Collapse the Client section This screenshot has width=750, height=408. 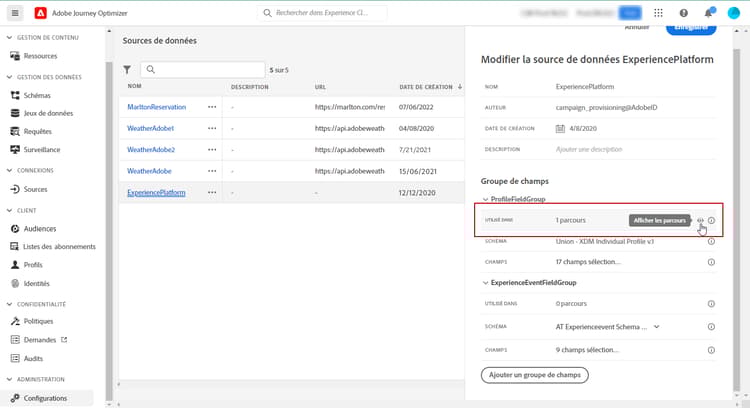9,210
